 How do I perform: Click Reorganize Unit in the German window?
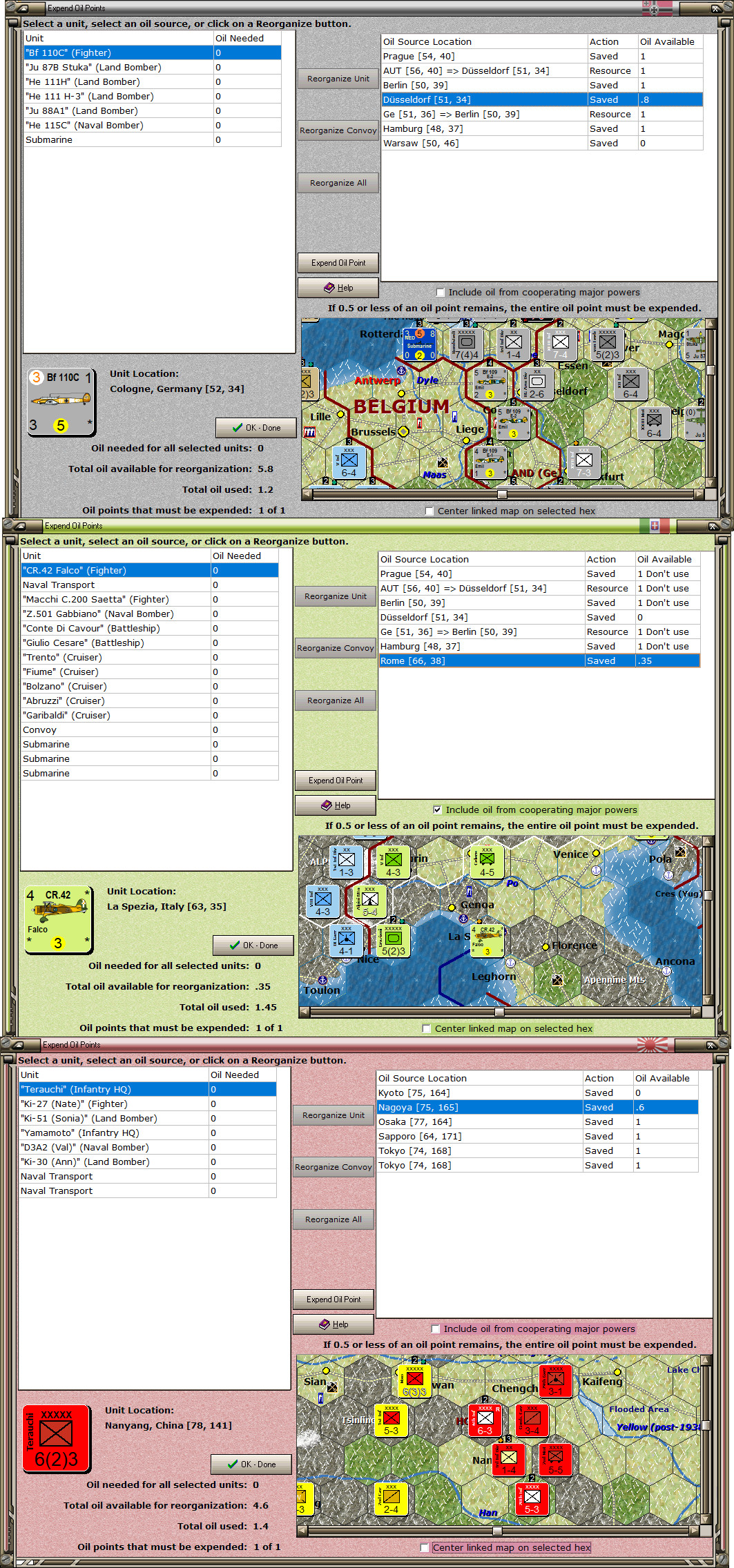338,79
